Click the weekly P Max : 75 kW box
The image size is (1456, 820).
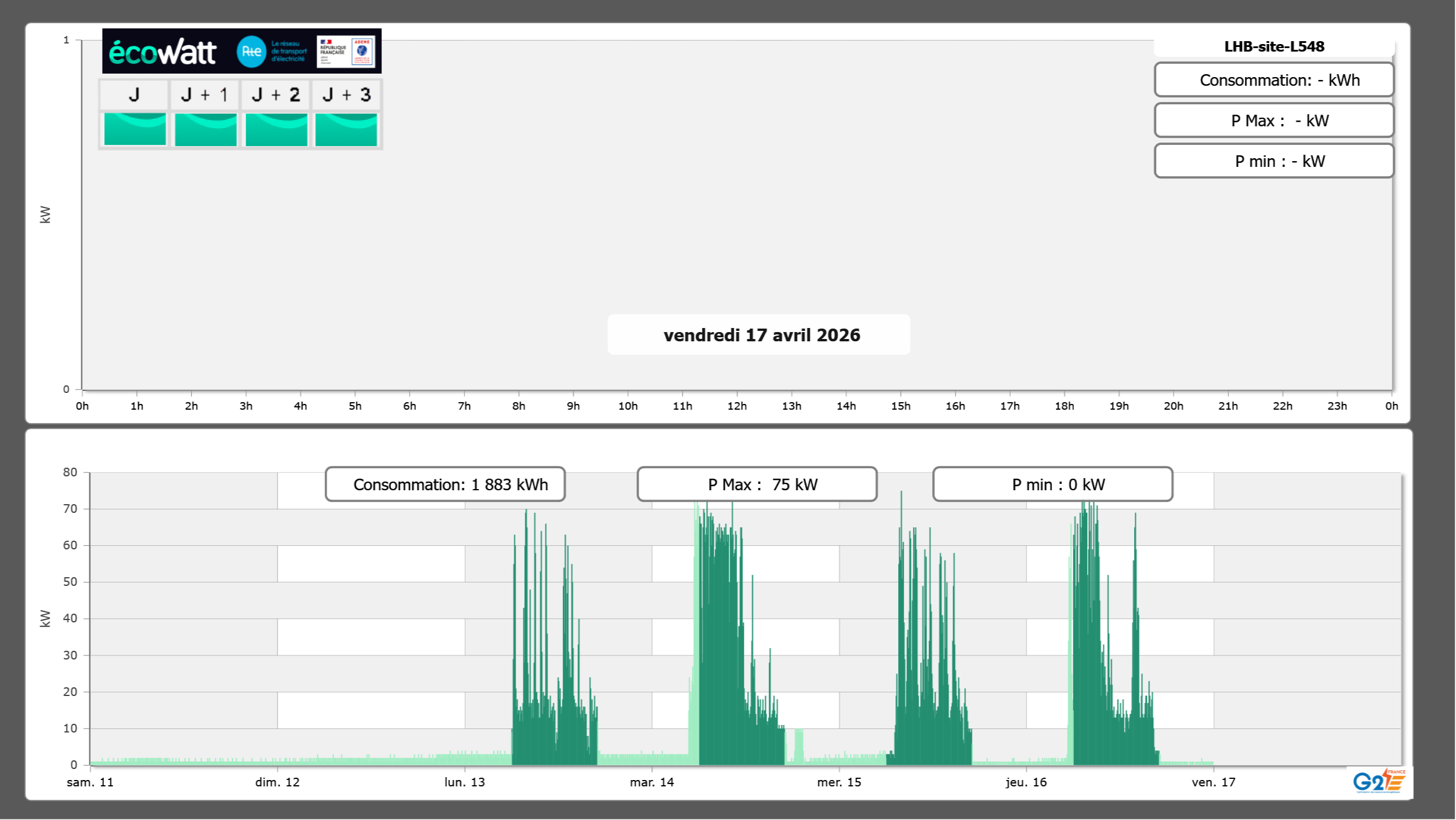point(757,484)
